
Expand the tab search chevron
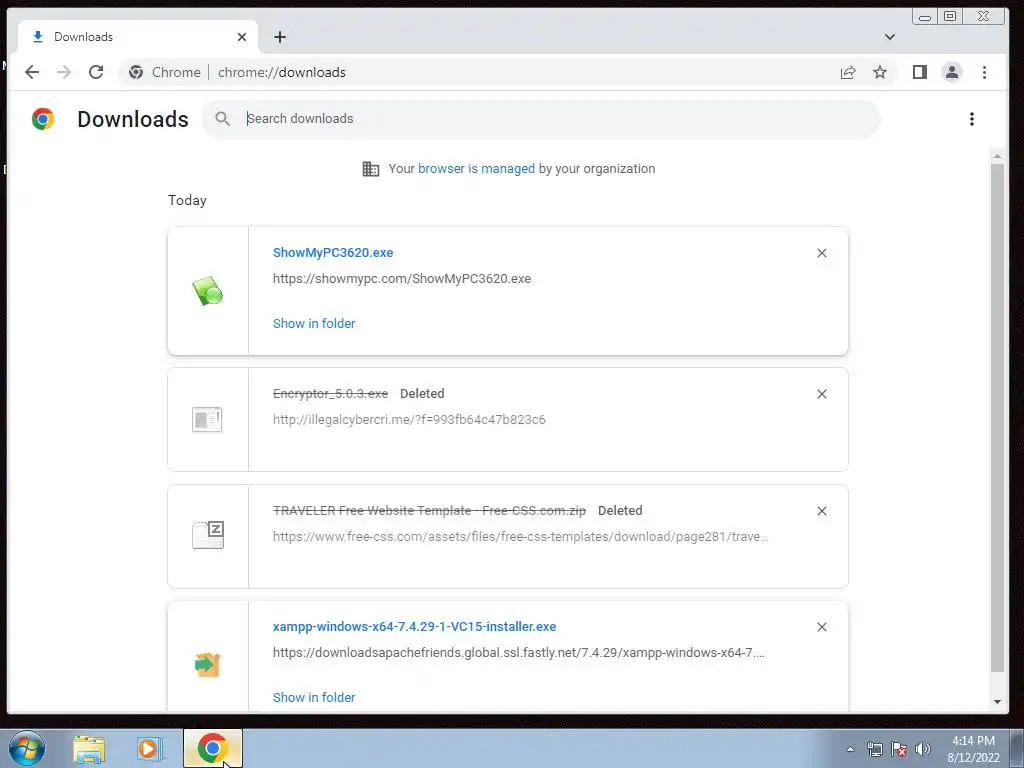tap(889, 37)
